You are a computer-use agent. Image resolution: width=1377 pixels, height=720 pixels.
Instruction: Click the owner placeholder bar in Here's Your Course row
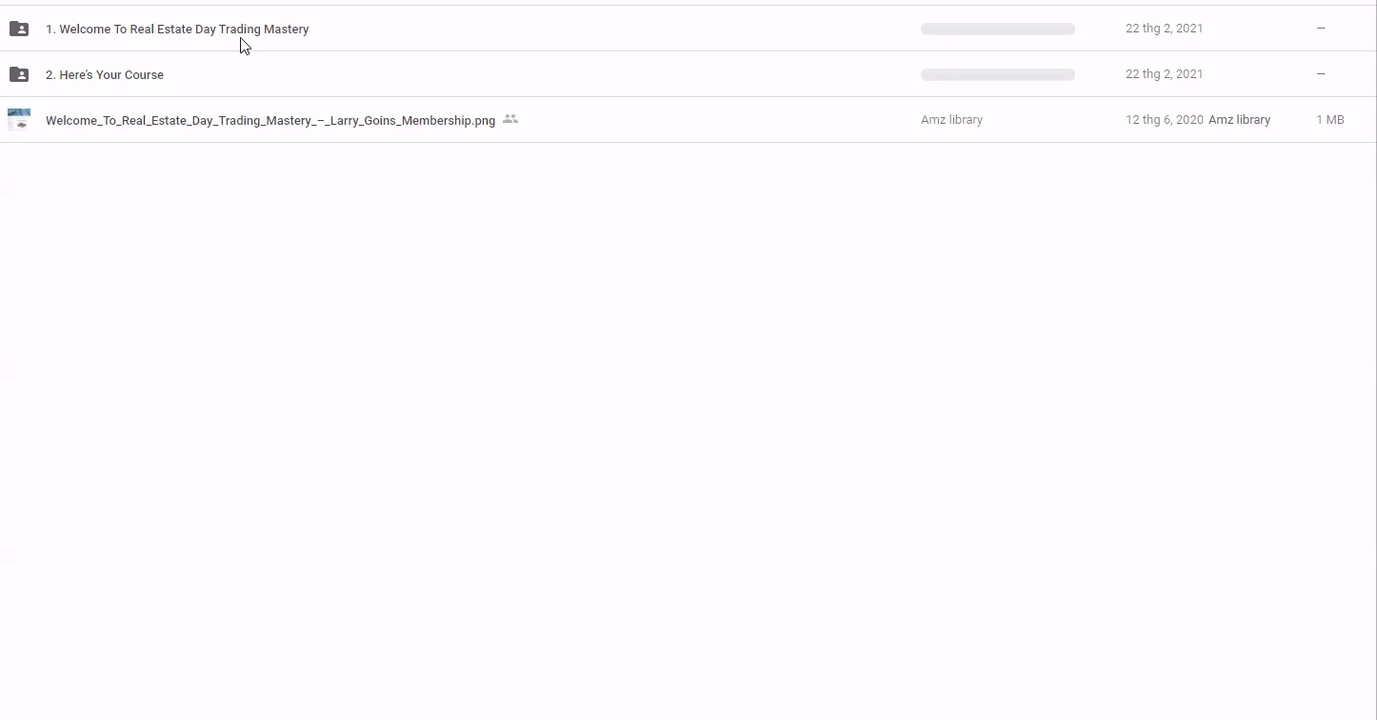point(997,74)
